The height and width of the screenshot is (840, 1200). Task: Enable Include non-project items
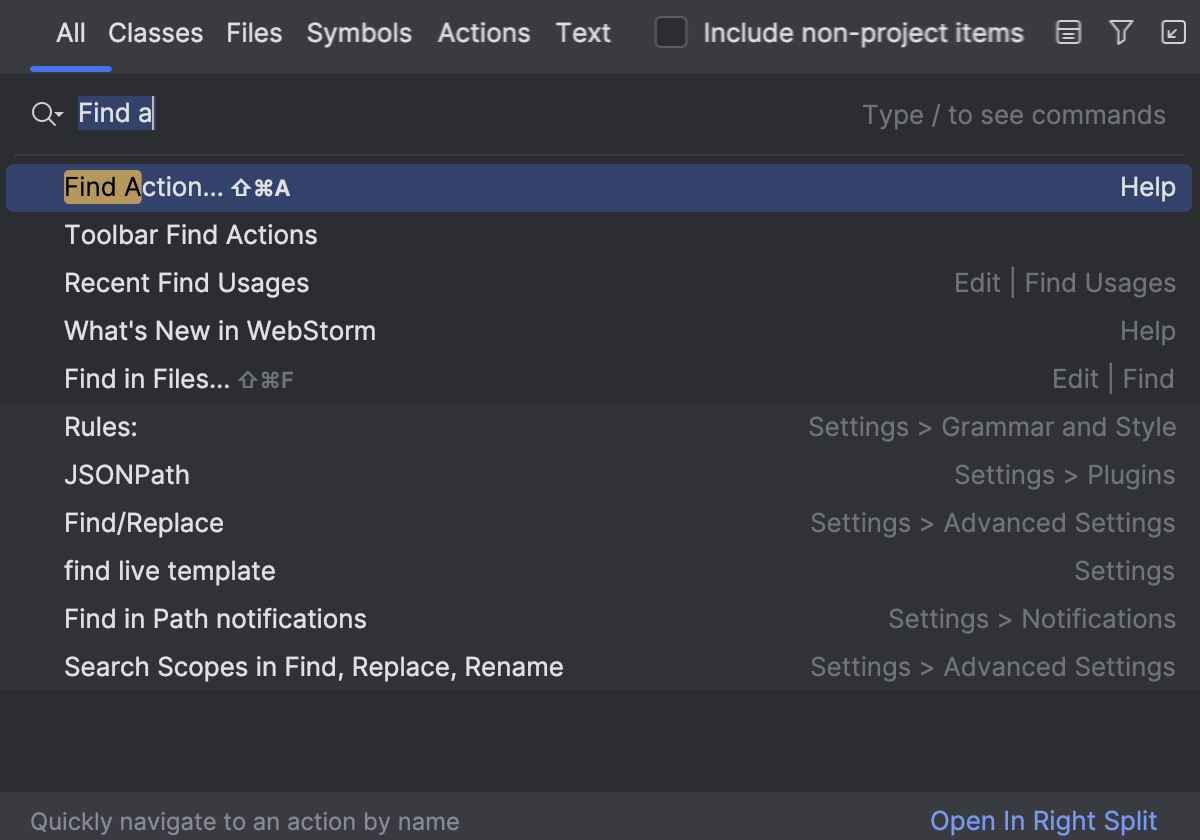tap(670, 32)
